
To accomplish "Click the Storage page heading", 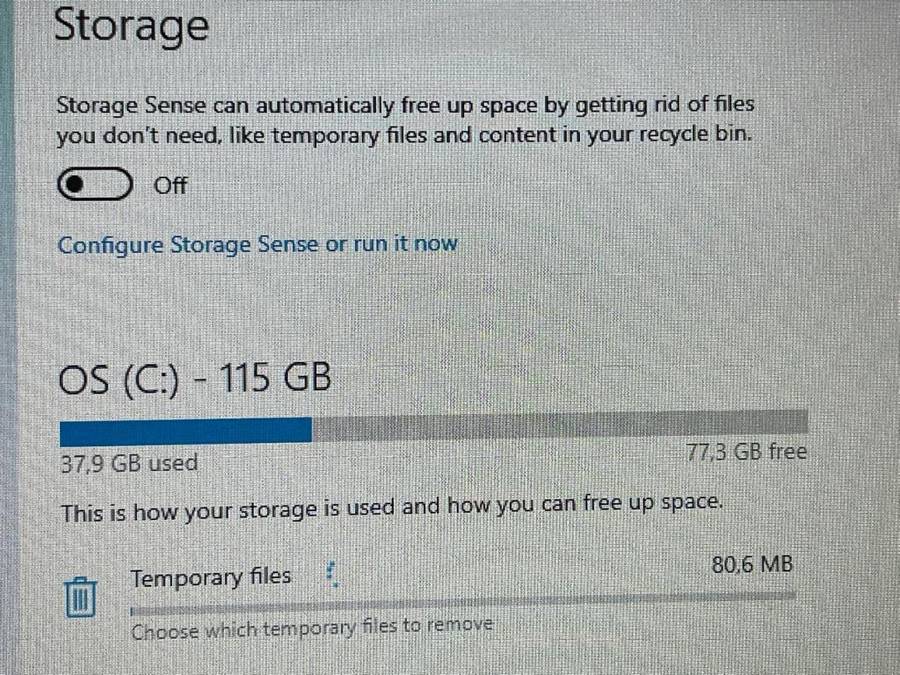I will [x=131, y=26].
